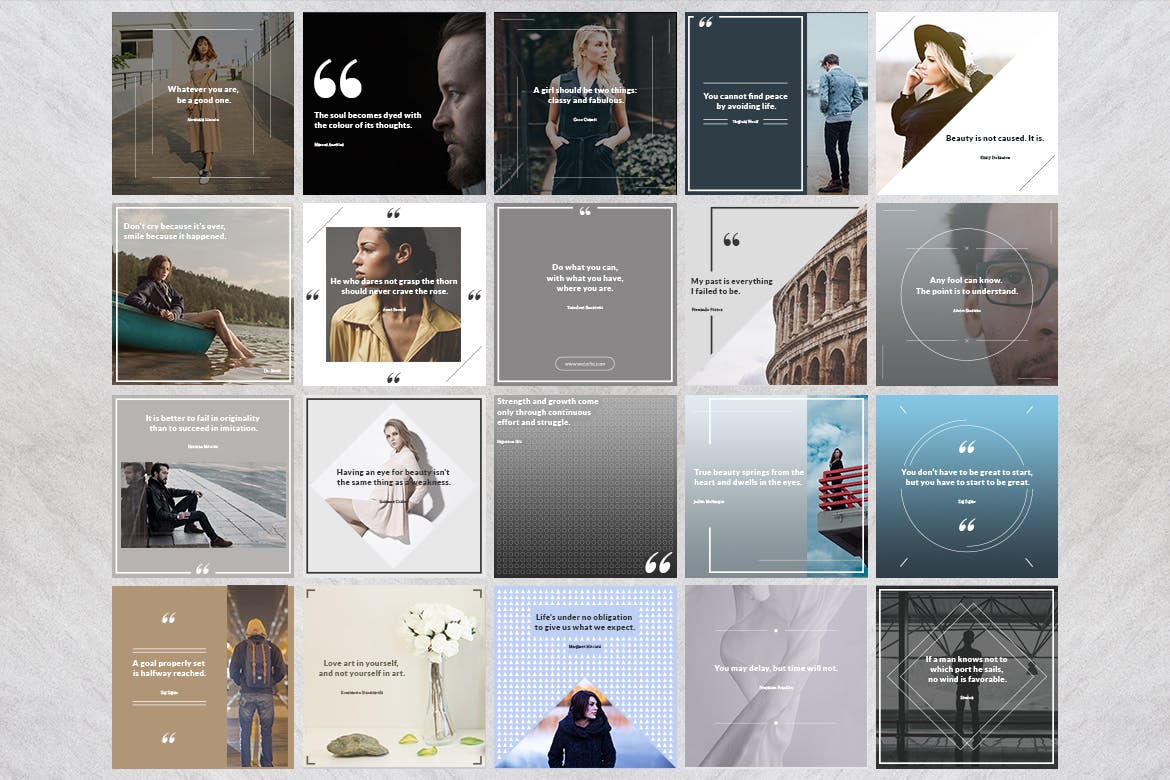Select the "Having an eye for beauty" diamond template
The image size is (1170, 780).
coord(394,486)
